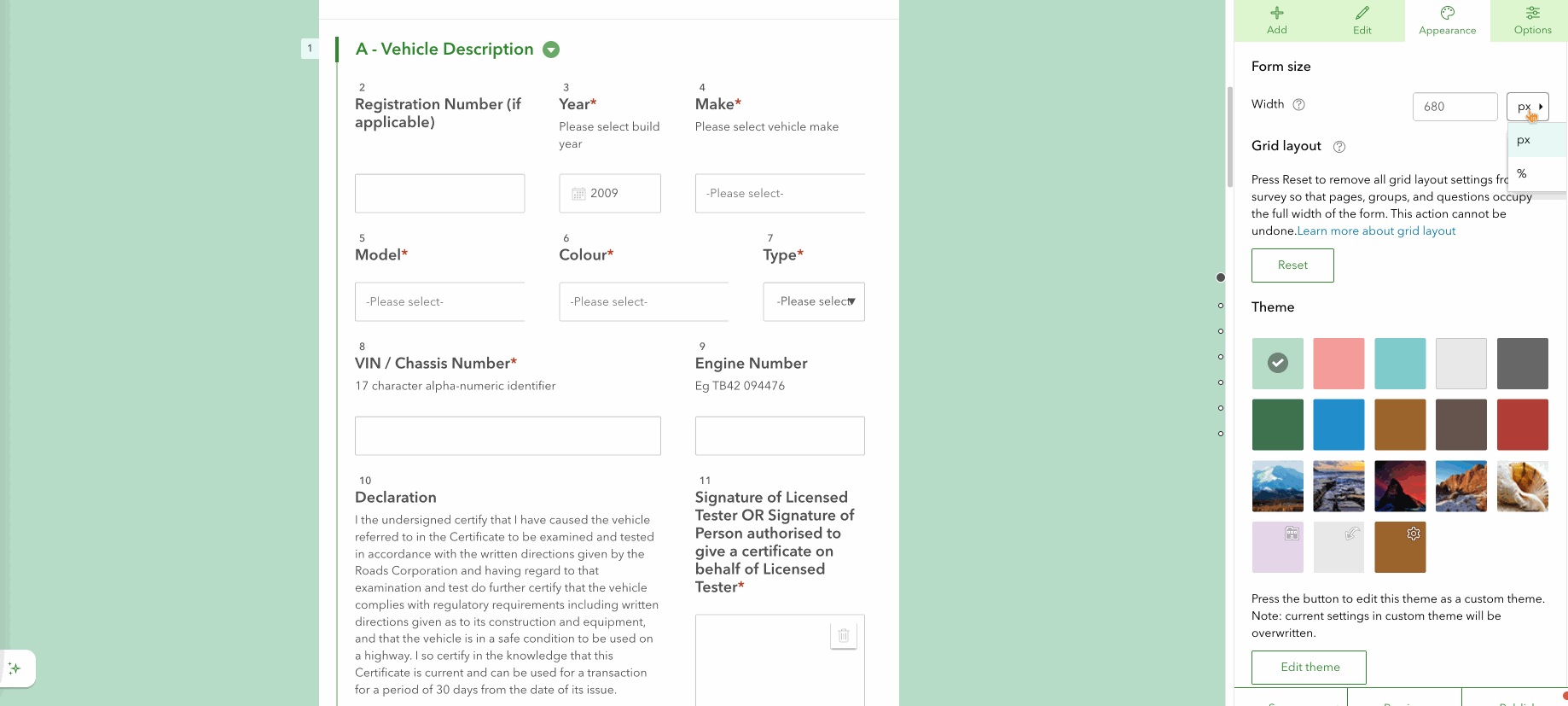Viewport: 1568px width, 706px height.
Task: Select the snowy mountain image theme
Action: 1277,486
